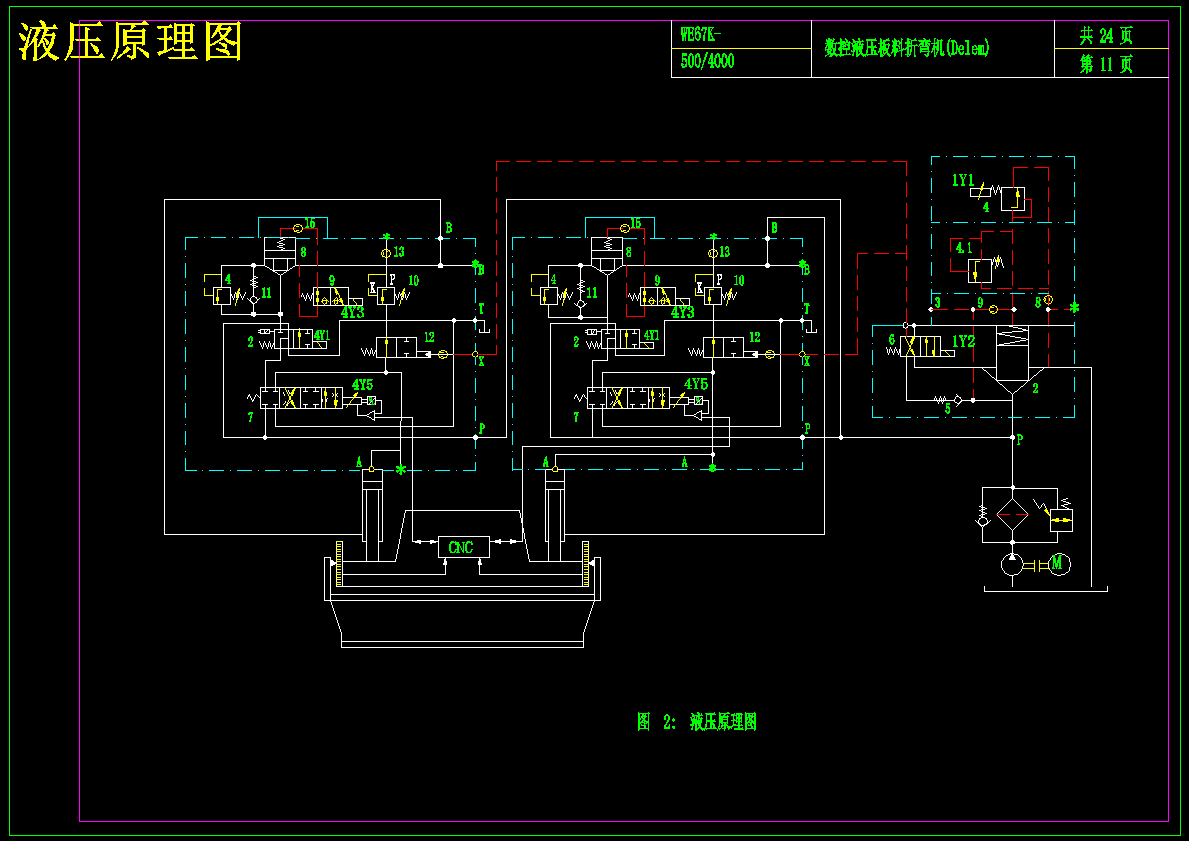Select the left yellow linear scale ruler
The width and height of the screenshot is (1189, 841).
339,563
